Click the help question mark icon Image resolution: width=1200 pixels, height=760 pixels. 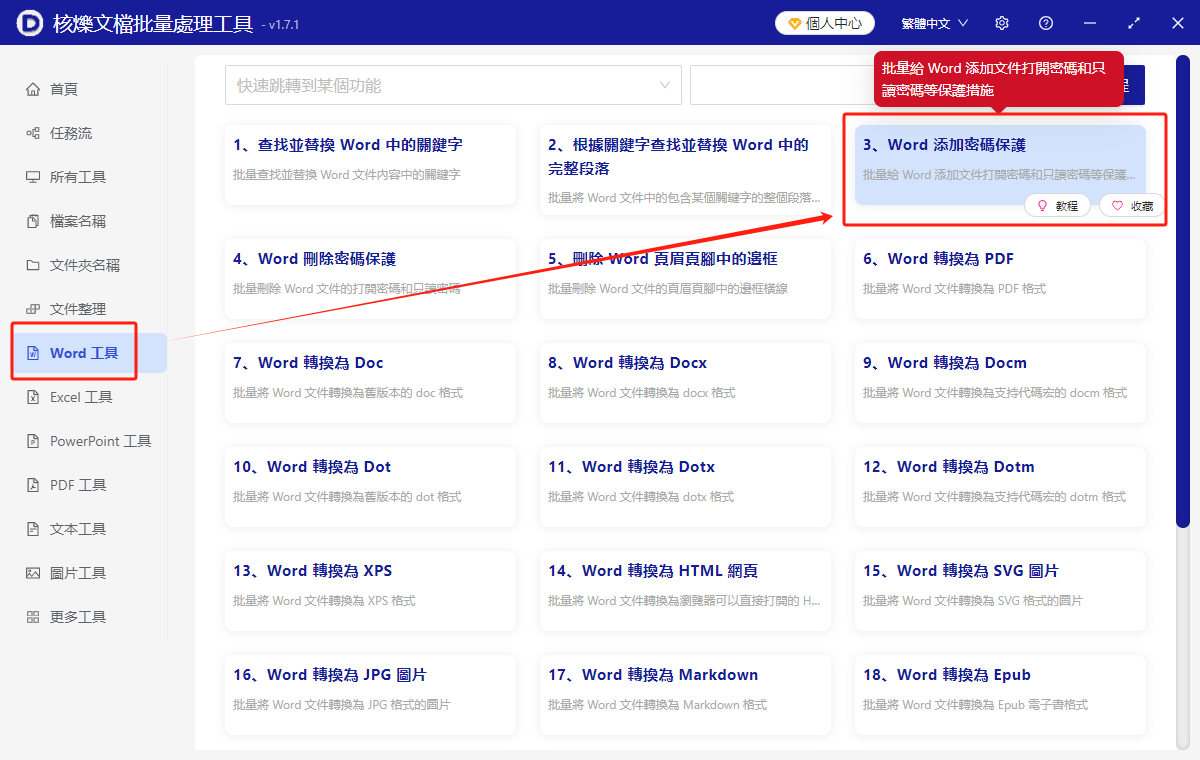click(1045, 22)
